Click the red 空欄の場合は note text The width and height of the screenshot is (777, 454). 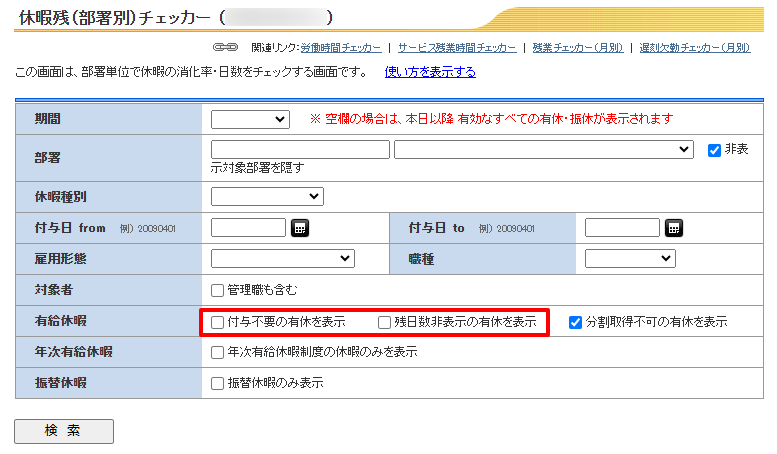491,119
